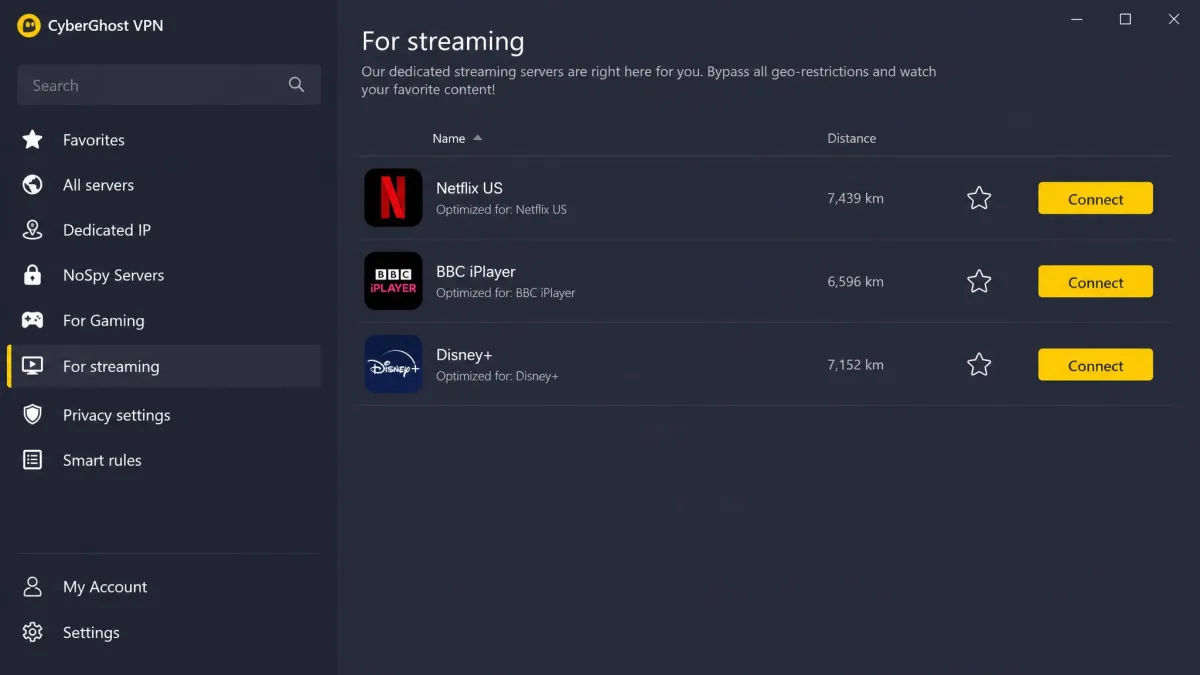Click the All servers globe icon
The image size is (1200, 675).
[33, 185]
